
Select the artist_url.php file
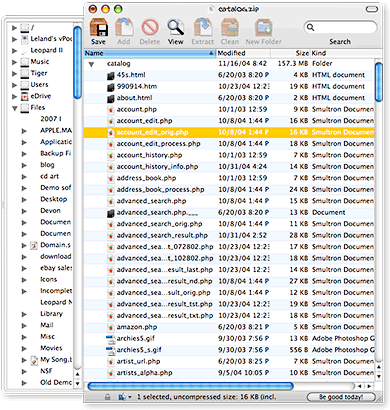pyautogui.click(x=138, y=361)
